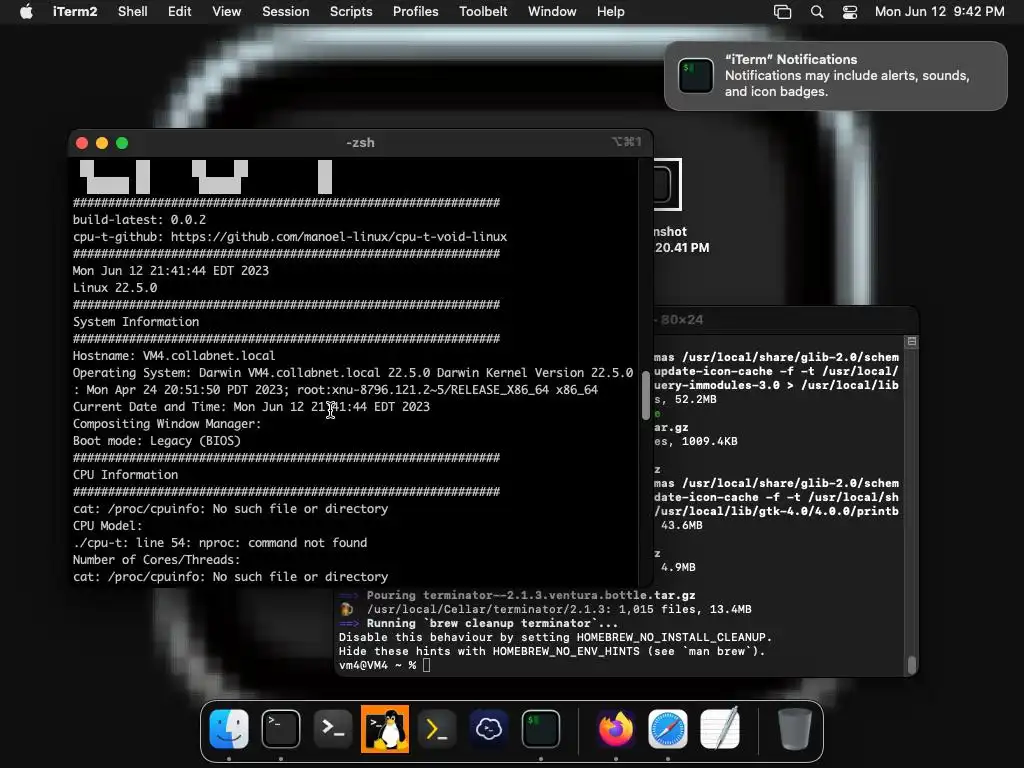Click the 80x24 title of background Terminal
The image size is (1024, 768).
tap(682, 320)
